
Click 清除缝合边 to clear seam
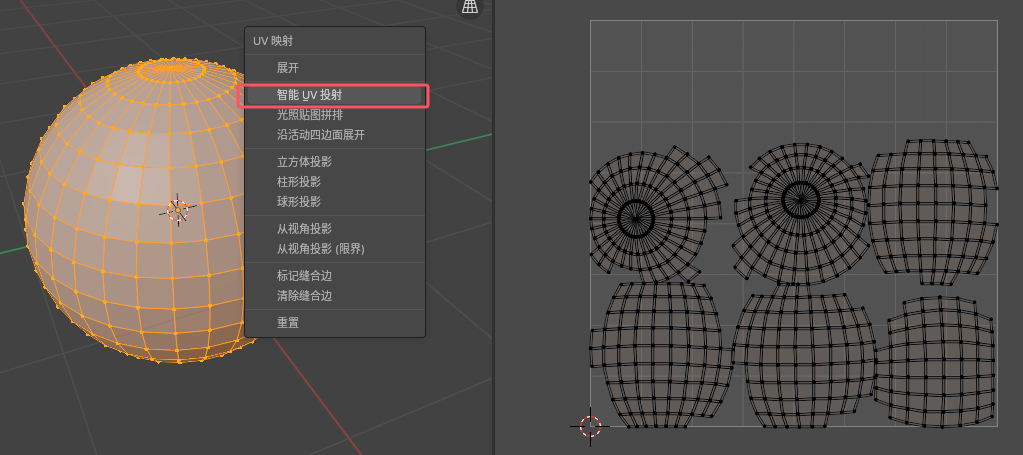pyautogui.click(x=304, y=296)
